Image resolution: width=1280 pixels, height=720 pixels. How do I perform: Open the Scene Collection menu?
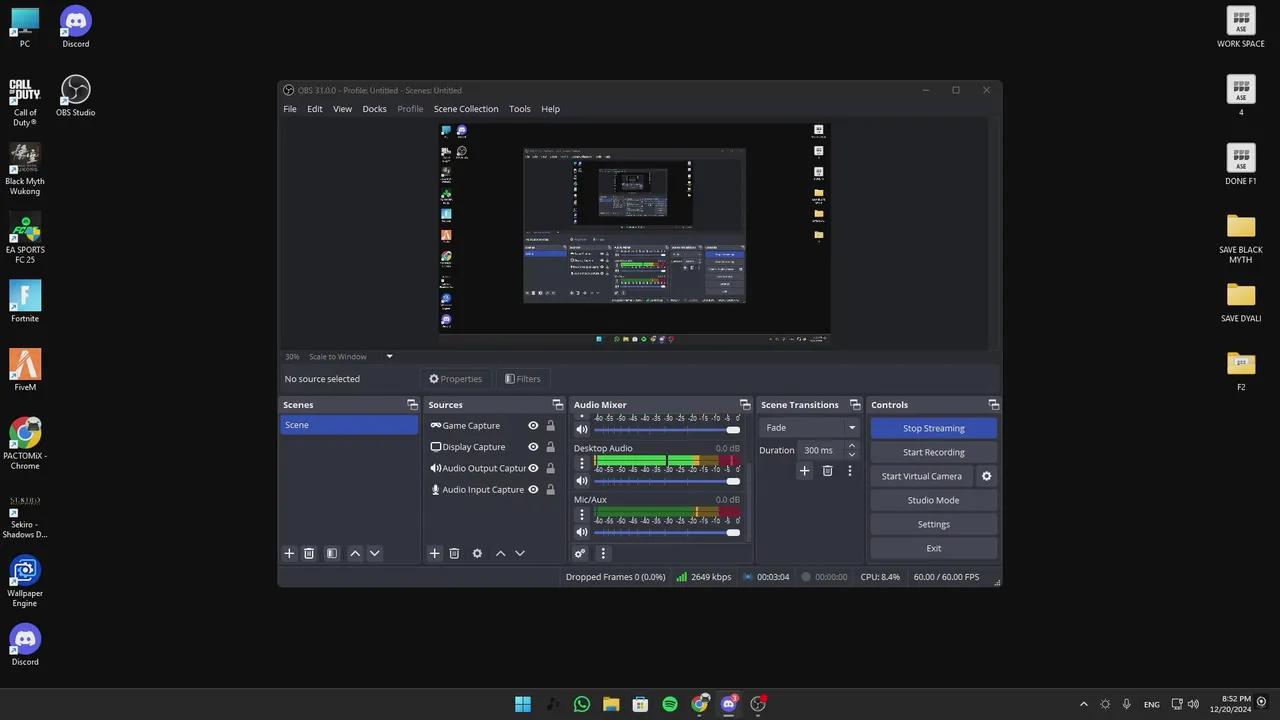tap(466, 108)
